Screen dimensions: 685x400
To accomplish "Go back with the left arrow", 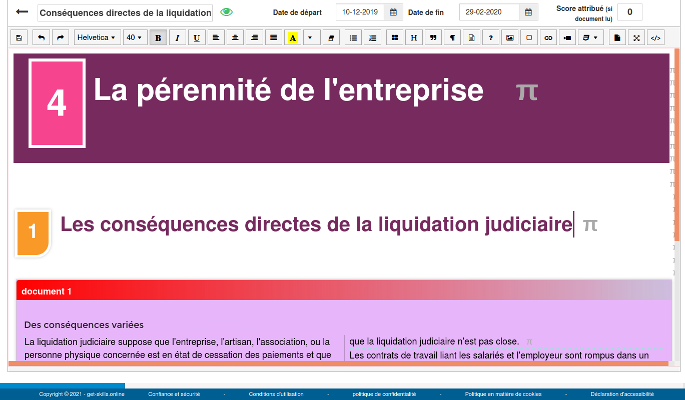I will 22,12.
